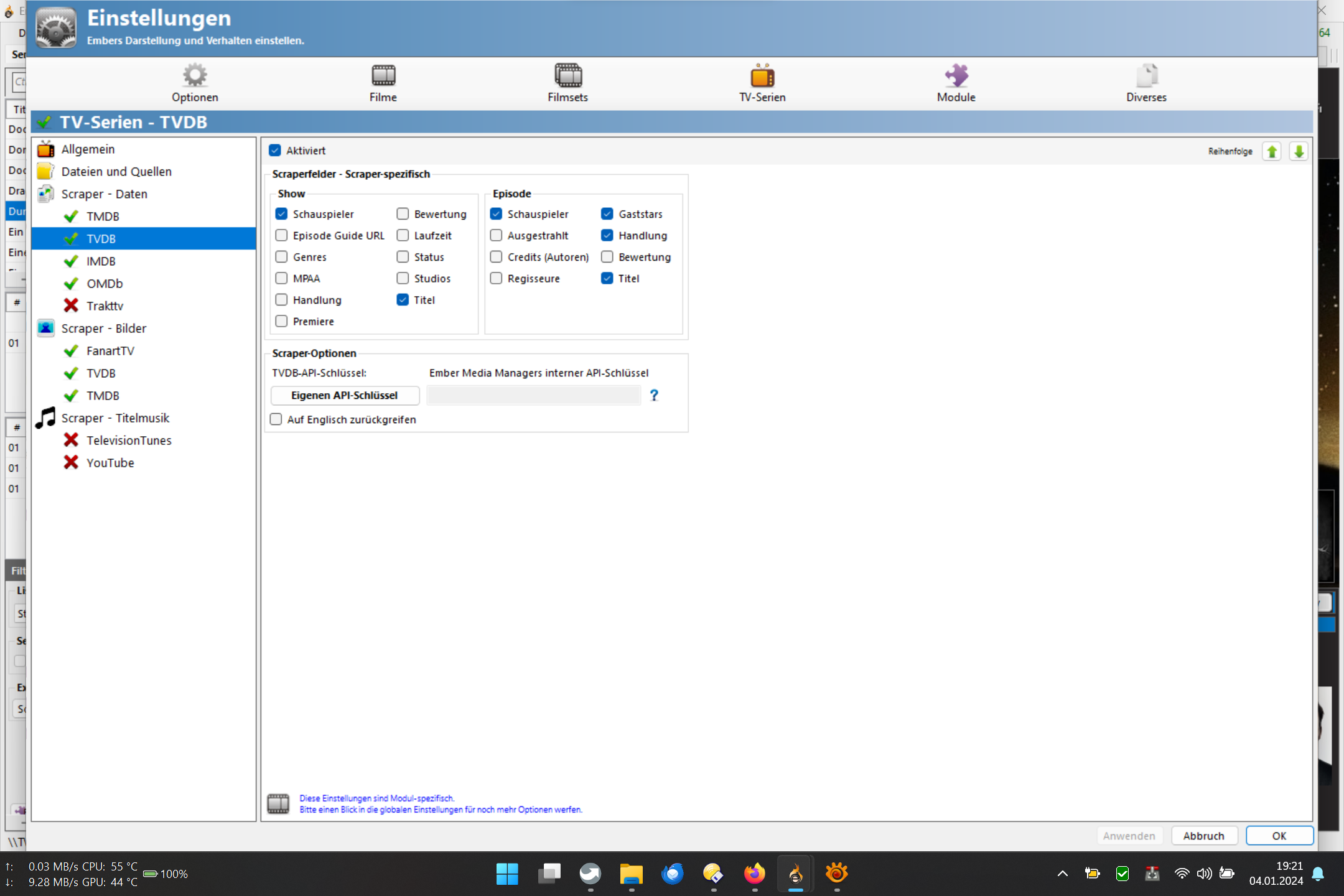This screenshot has width=1344, height=896.
Task: Open the notification bell in the taskbar
Action: 1318,874
